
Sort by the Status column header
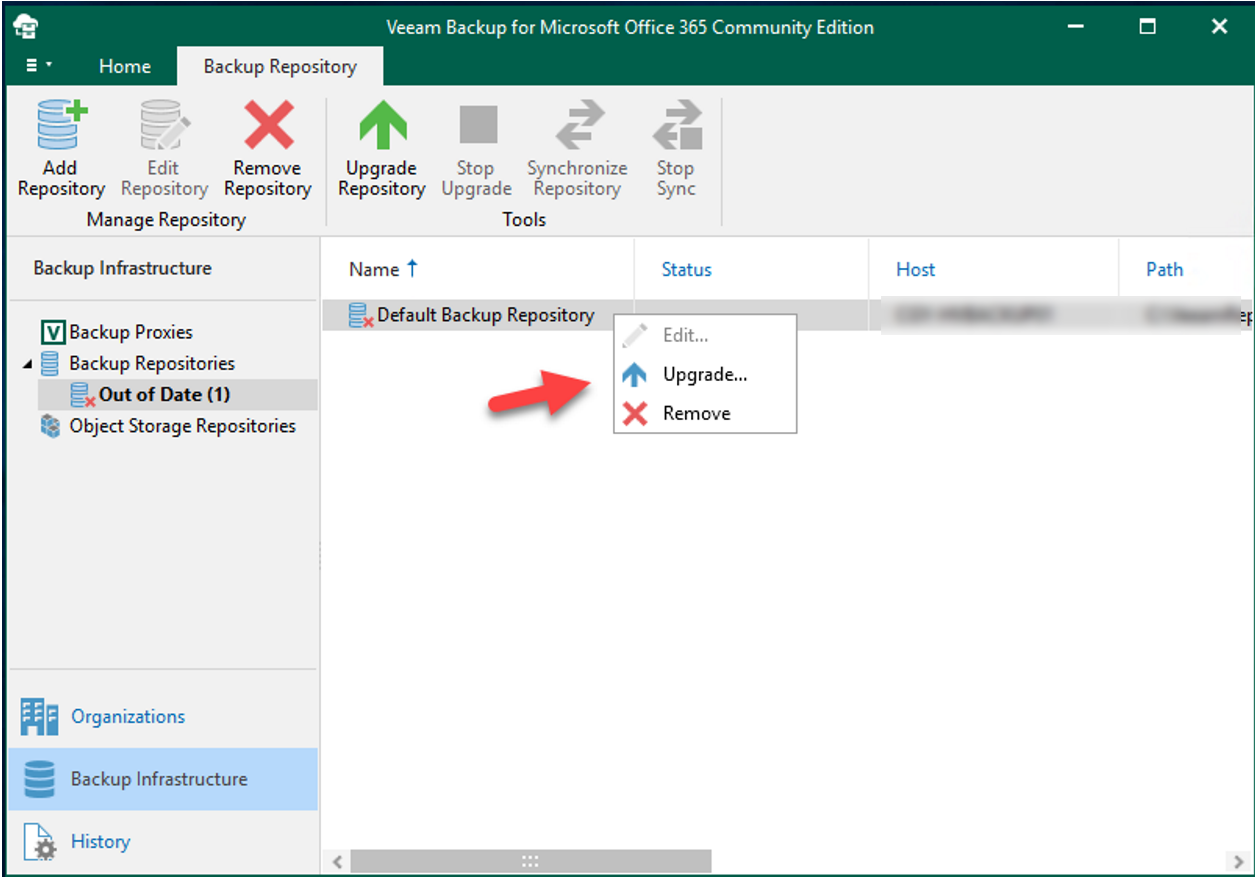pyautogui.click(x=686, y=269)
